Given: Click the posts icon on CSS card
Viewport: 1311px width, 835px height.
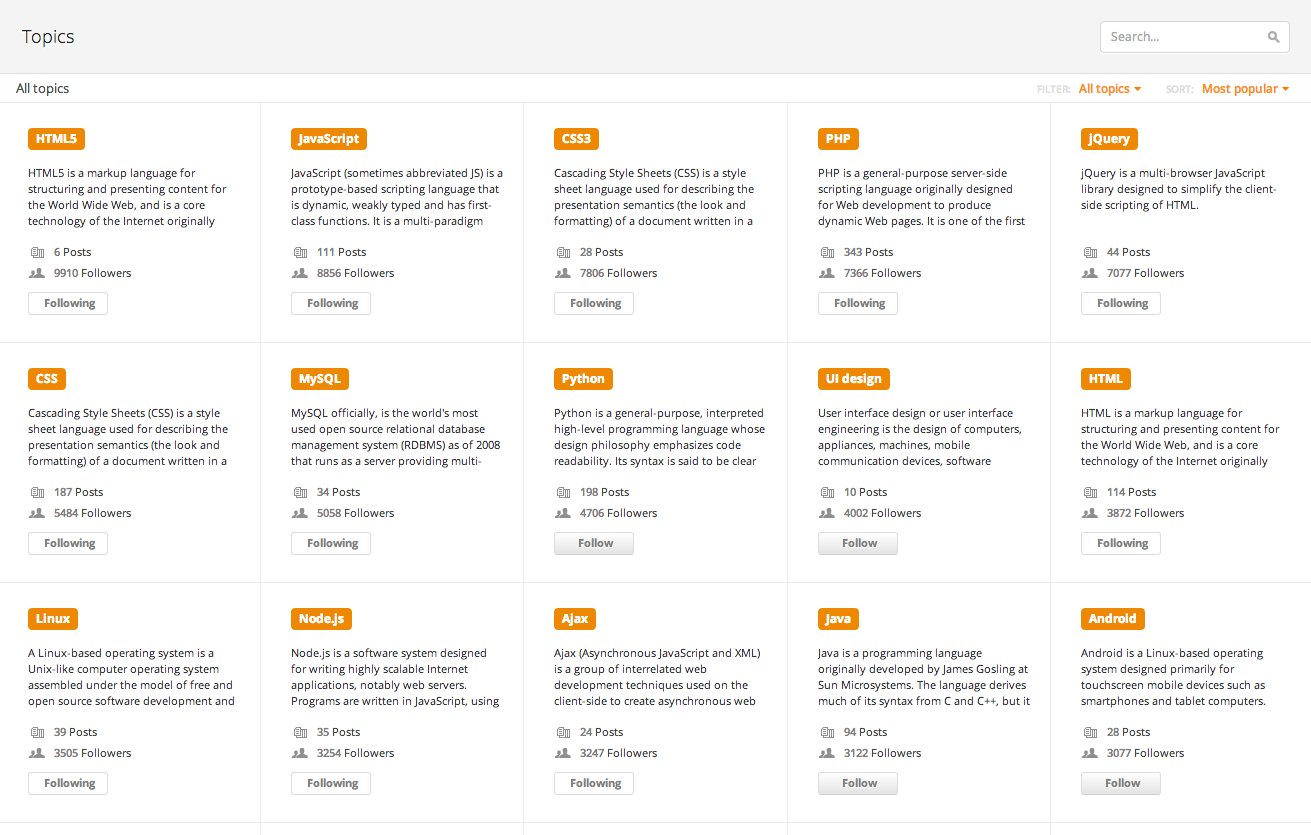Looking at the screenshot, I should point(37,492).
